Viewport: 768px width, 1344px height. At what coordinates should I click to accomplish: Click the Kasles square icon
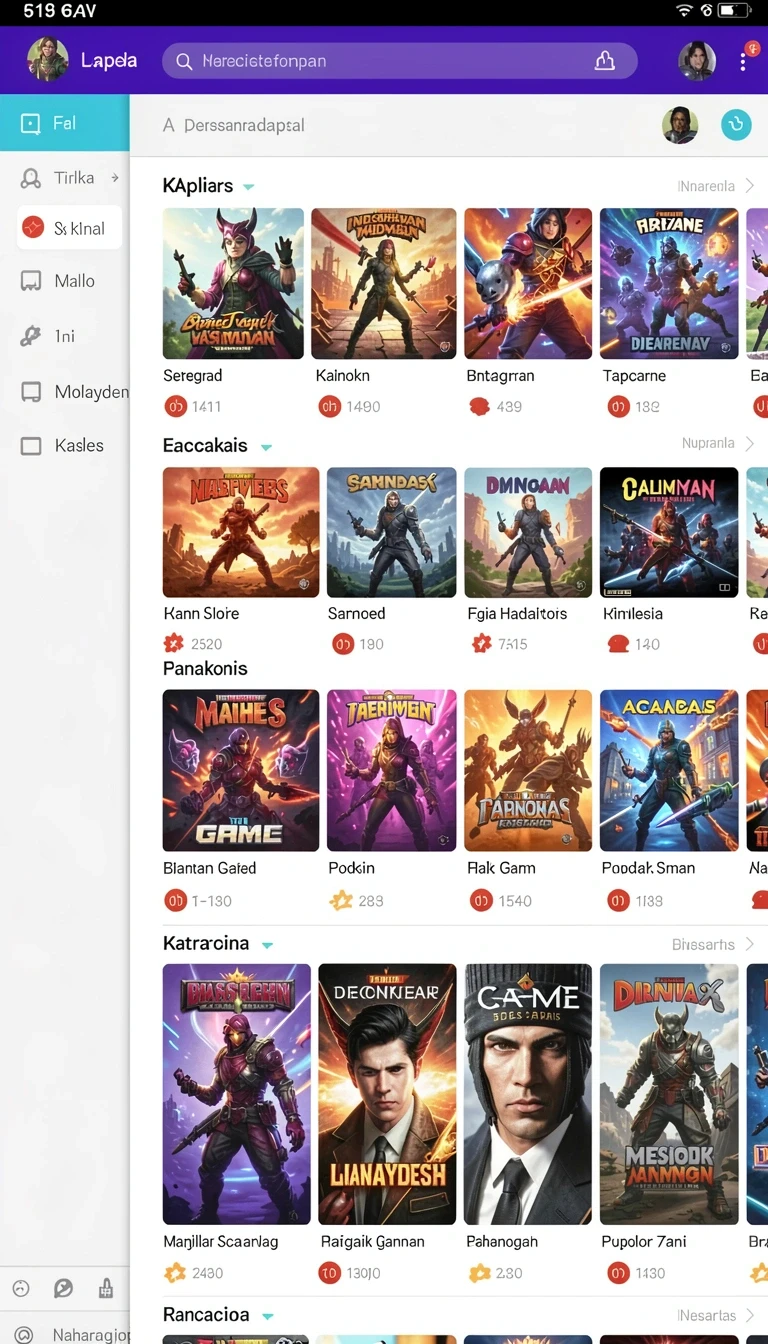point(31,446)
